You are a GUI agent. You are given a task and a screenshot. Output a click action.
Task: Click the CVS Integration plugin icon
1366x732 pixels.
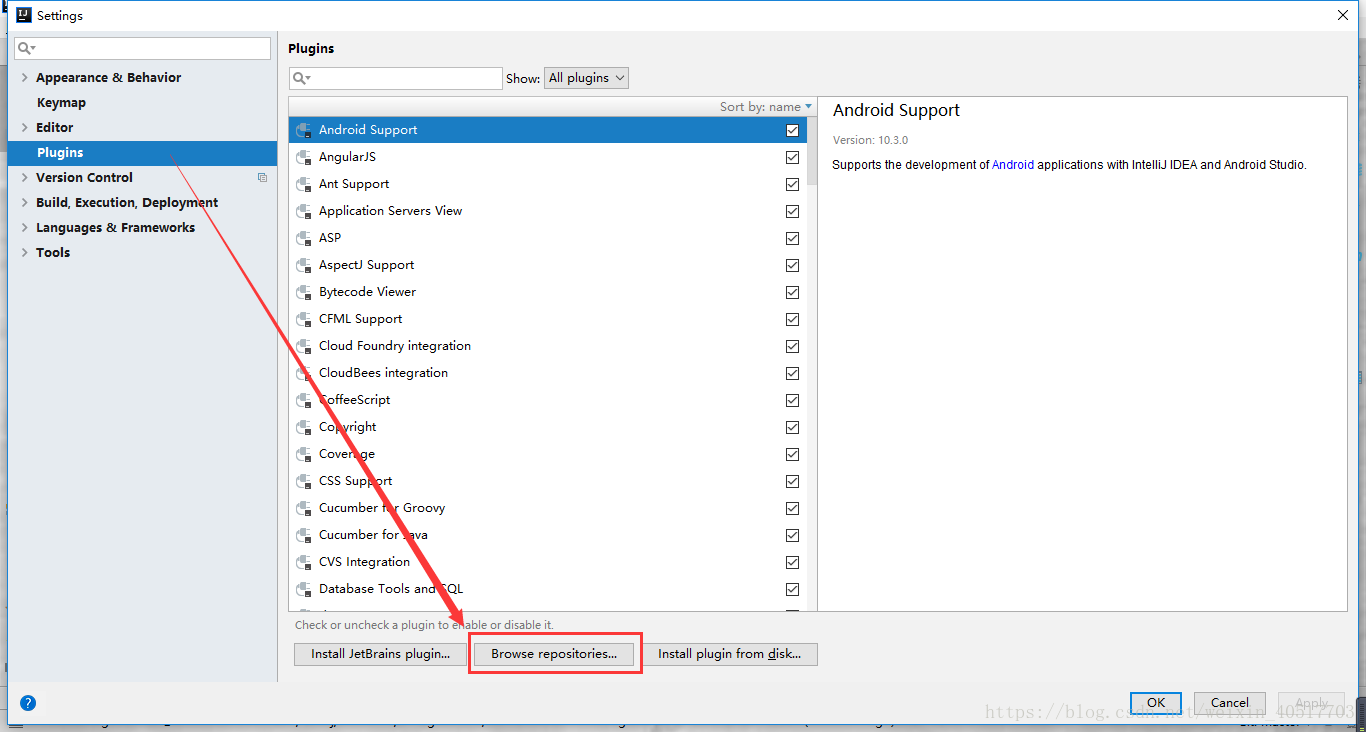point(304,562)
